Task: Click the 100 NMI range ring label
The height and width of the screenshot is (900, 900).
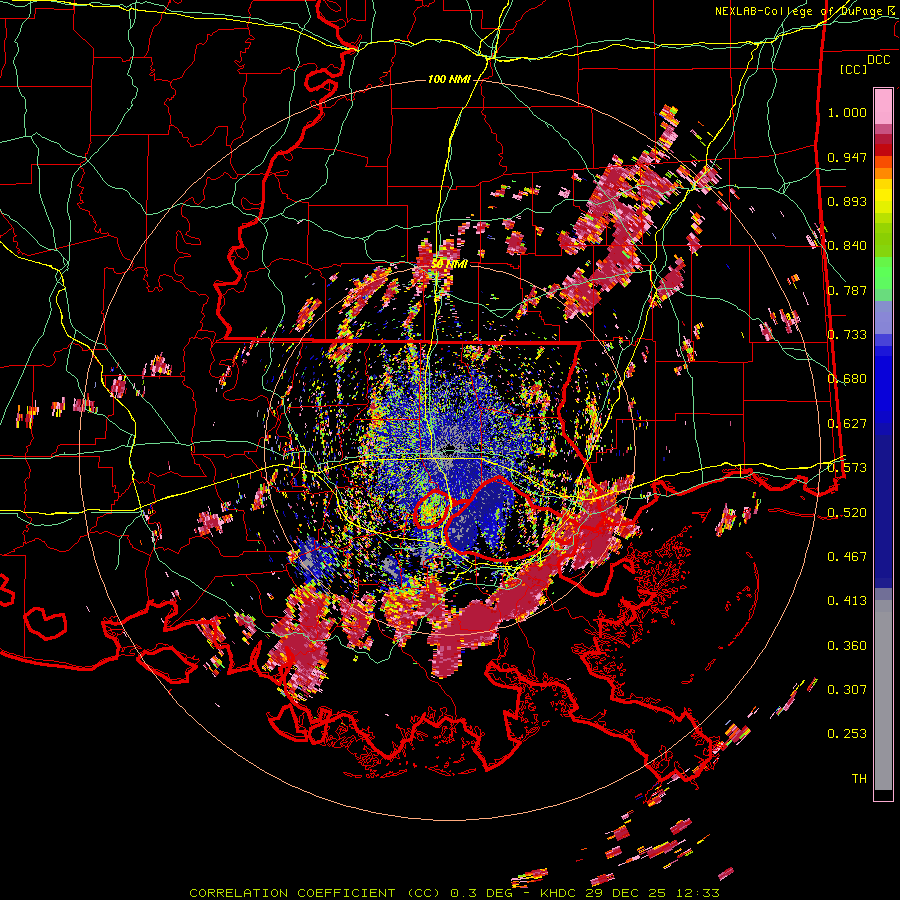Action: point(449,79)
